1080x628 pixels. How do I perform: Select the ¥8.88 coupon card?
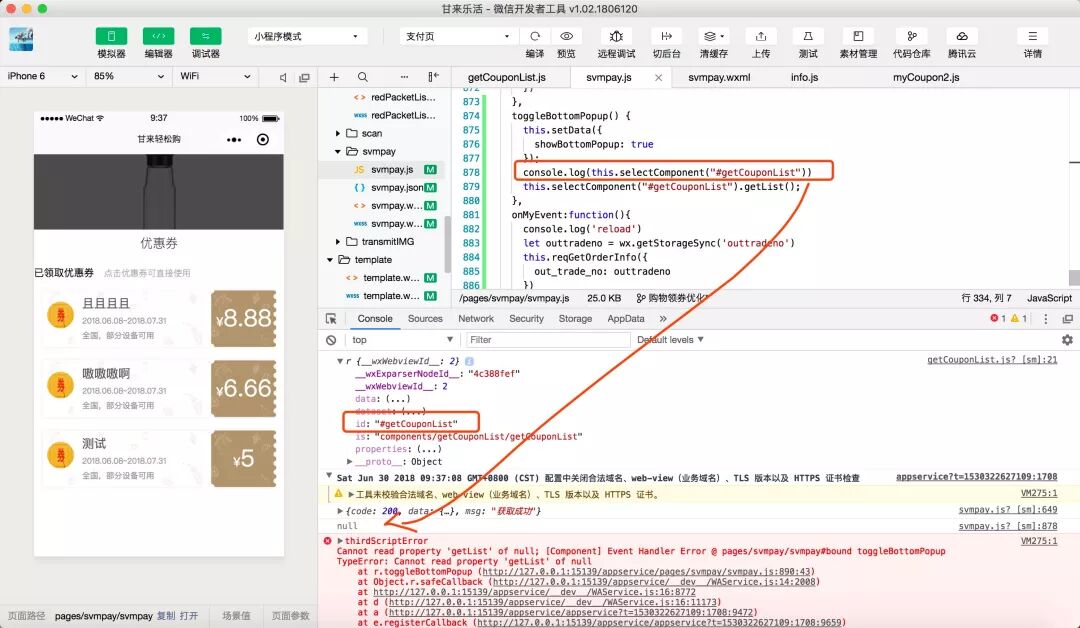[160, 319]
